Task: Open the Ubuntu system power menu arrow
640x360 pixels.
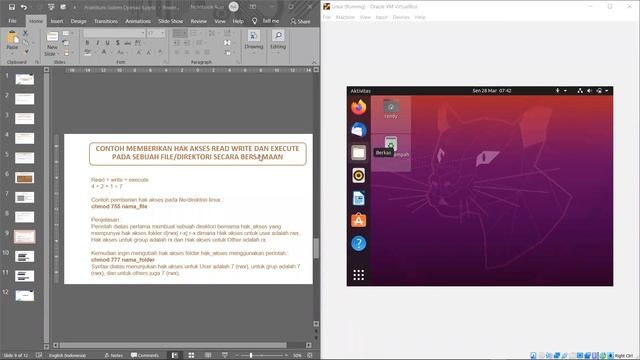Action: tap(607, 91)
